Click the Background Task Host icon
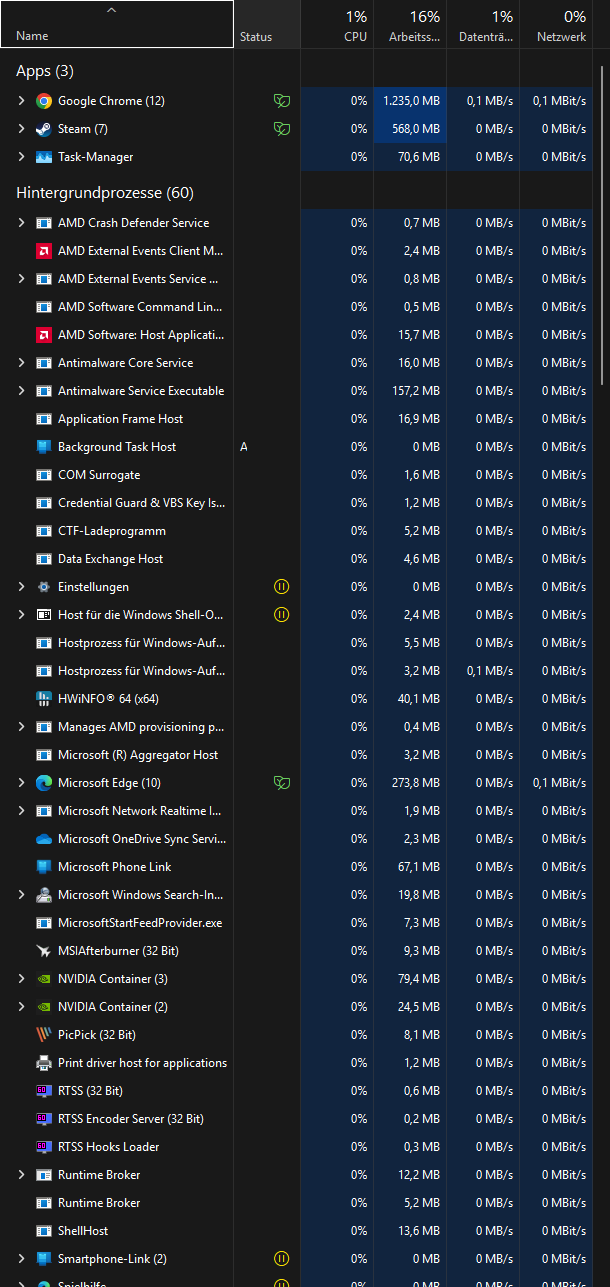 [x=44, y=447]
